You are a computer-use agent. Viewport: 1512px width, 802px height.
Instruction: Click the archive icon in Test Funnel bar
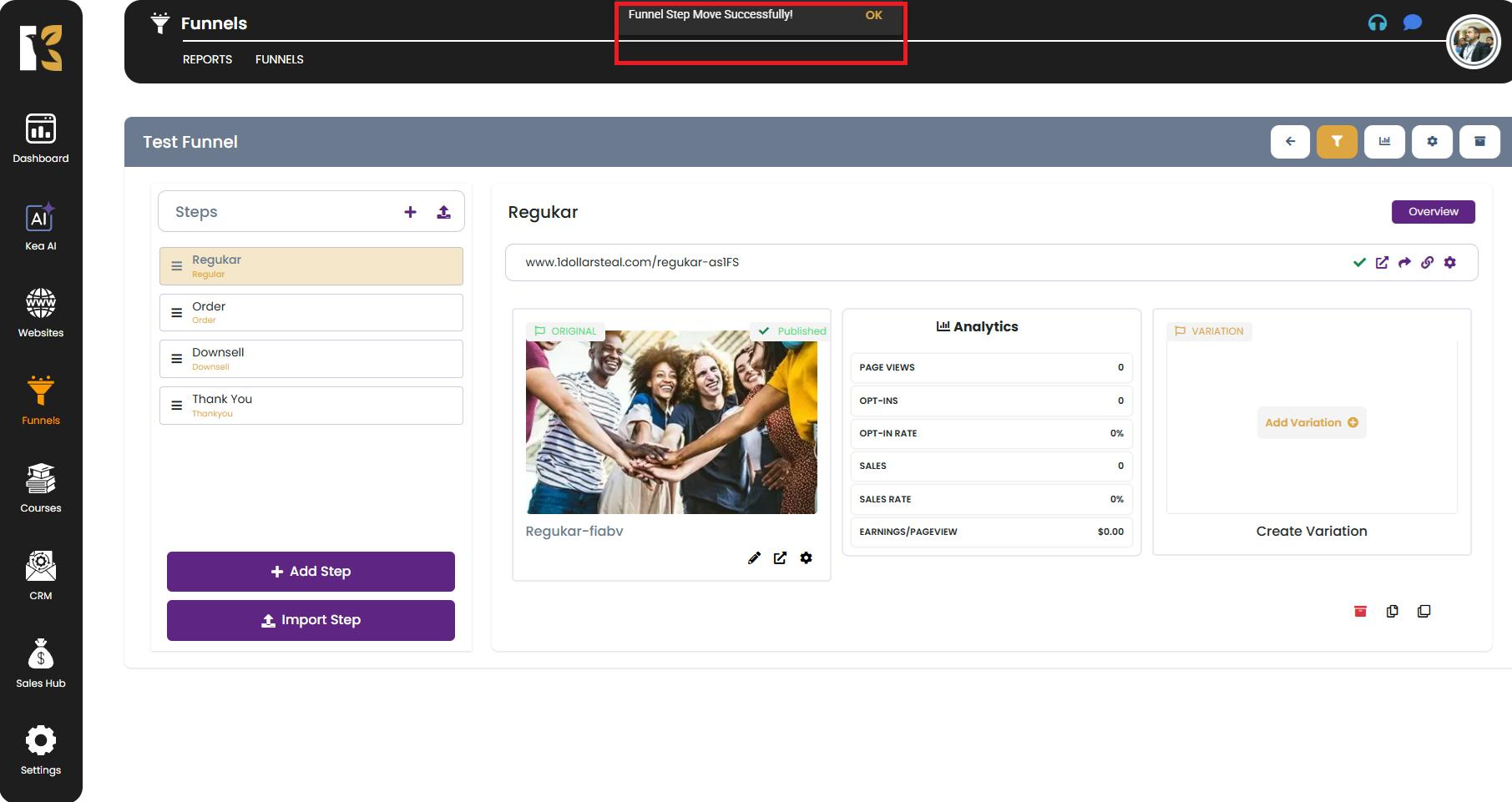1479,142
